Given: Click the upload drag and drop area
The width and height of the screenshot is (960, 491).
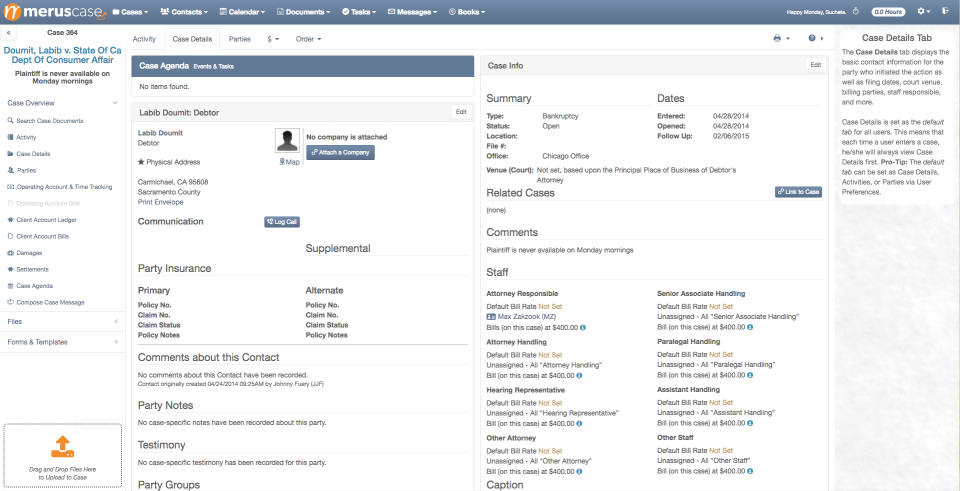Looking at the screenshot, I should (62, 457).
